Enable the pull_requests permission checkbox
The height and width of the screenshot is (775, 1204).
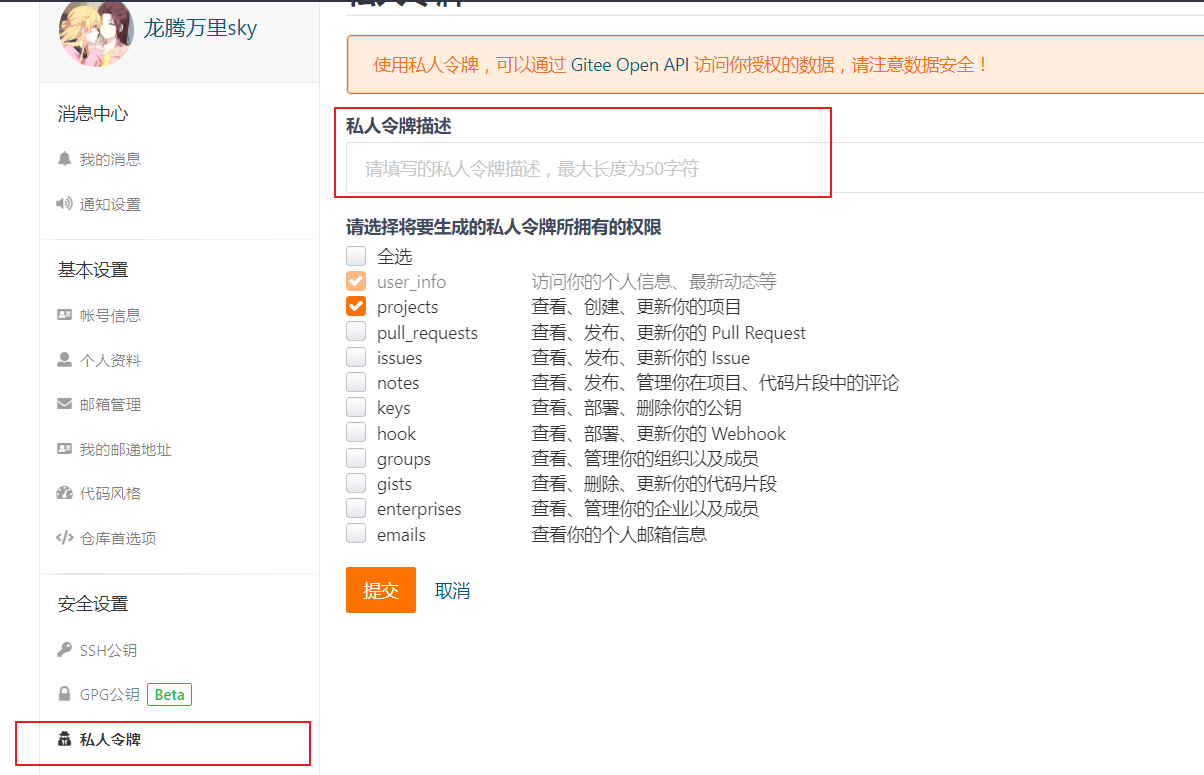(356, 331)
